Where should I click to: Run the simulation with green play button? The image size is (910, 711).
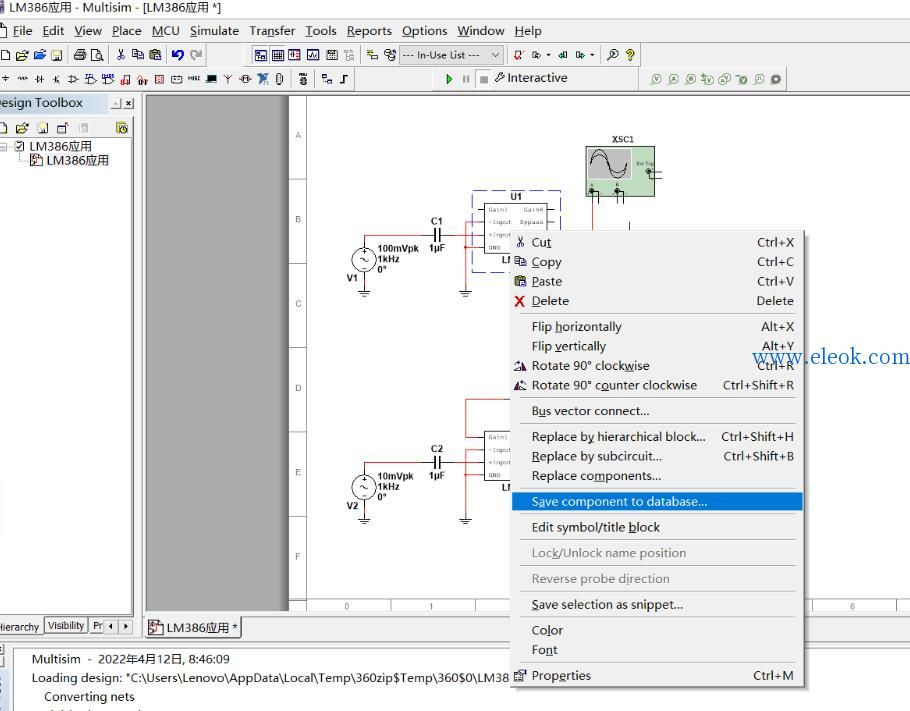[449, 79]
